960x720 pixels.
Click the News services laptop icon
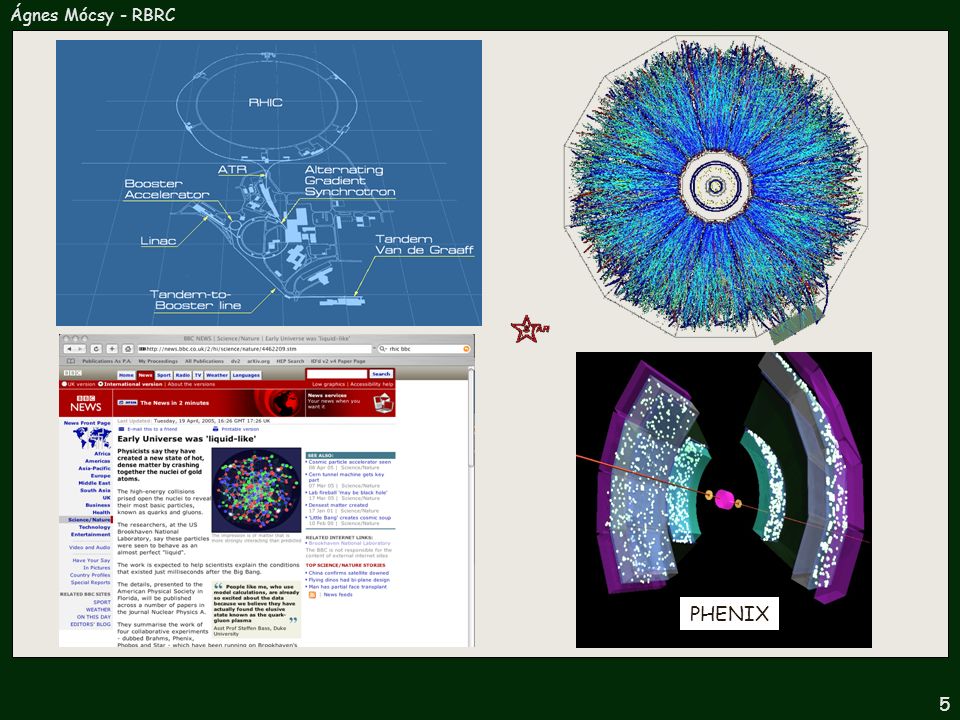tap(383, 403)
